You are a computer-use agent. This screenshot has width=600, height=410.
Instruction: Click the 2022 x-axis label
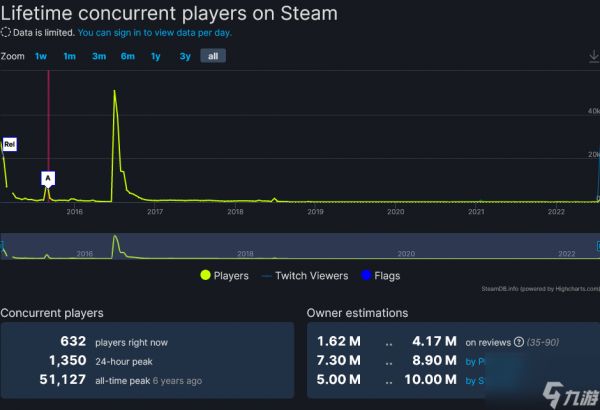[556, 212]
